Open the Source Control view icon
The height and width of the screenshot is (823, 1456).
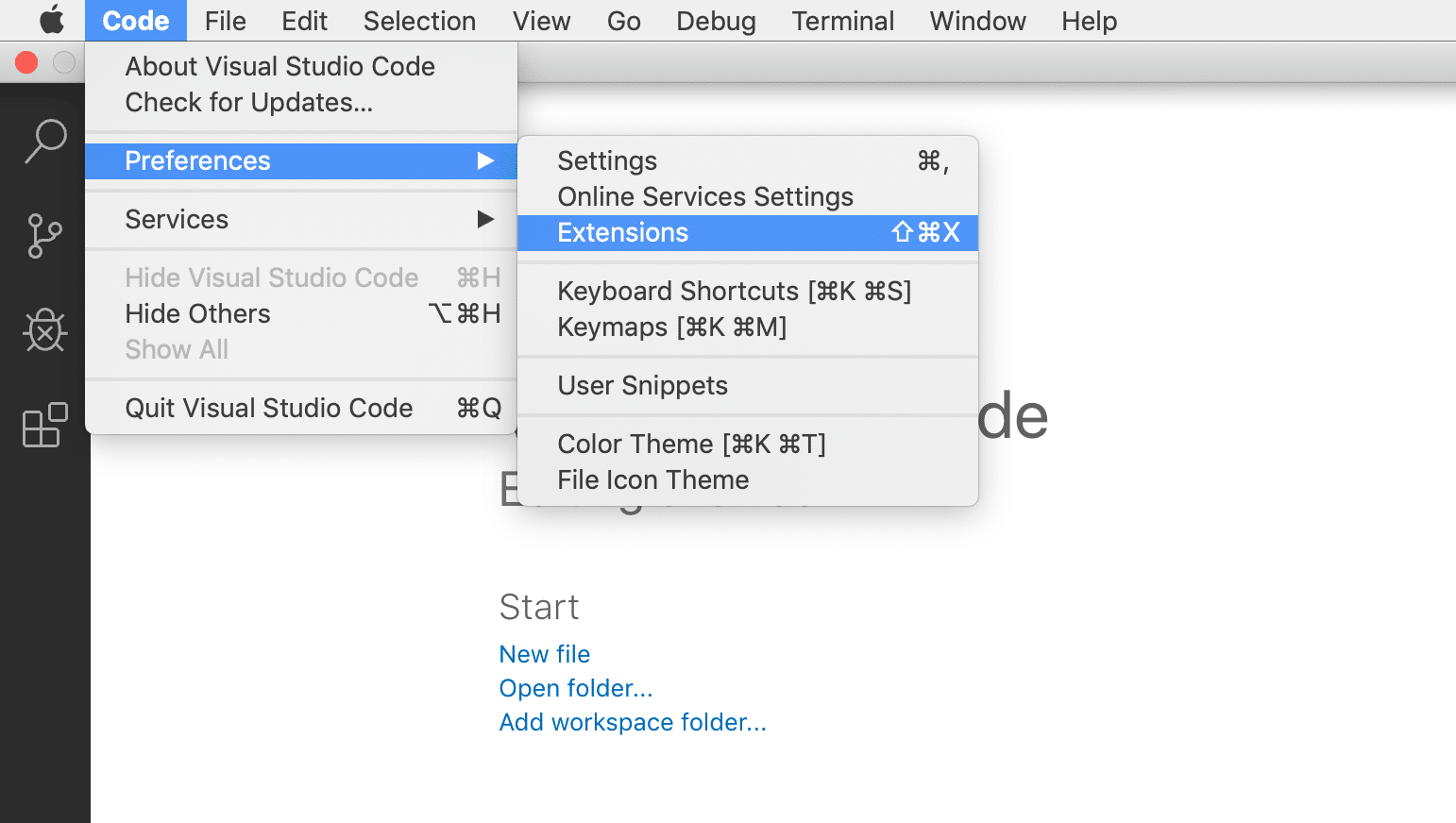click(x=44, y=236)
